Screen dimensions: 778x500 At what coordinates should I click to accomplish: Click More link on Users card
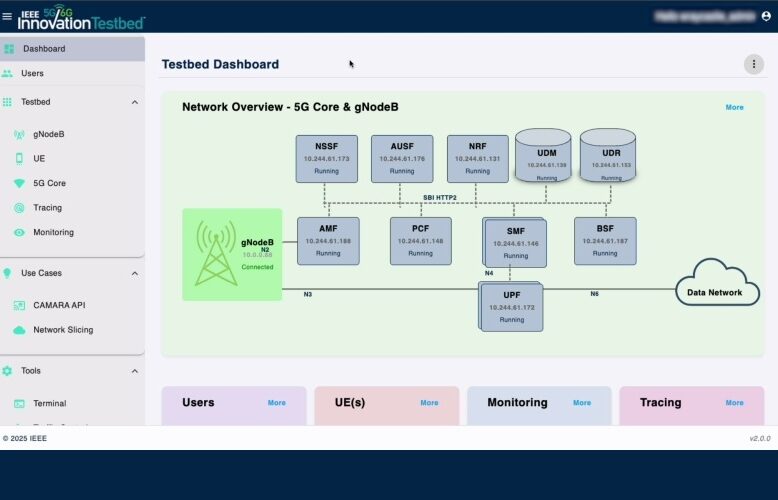[x=276, y=403]
